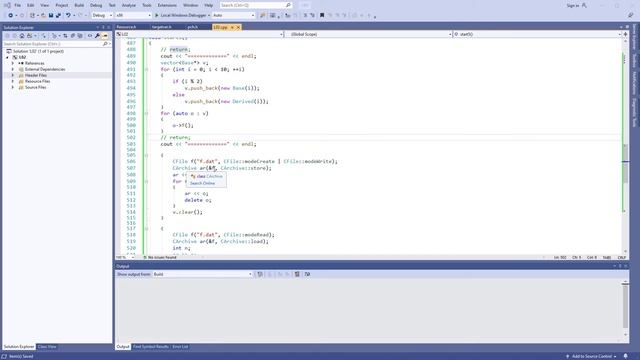This screenshot has width=640, height=360.
Task: Expand the External Dependencies node
Action: tap(13, 69)
